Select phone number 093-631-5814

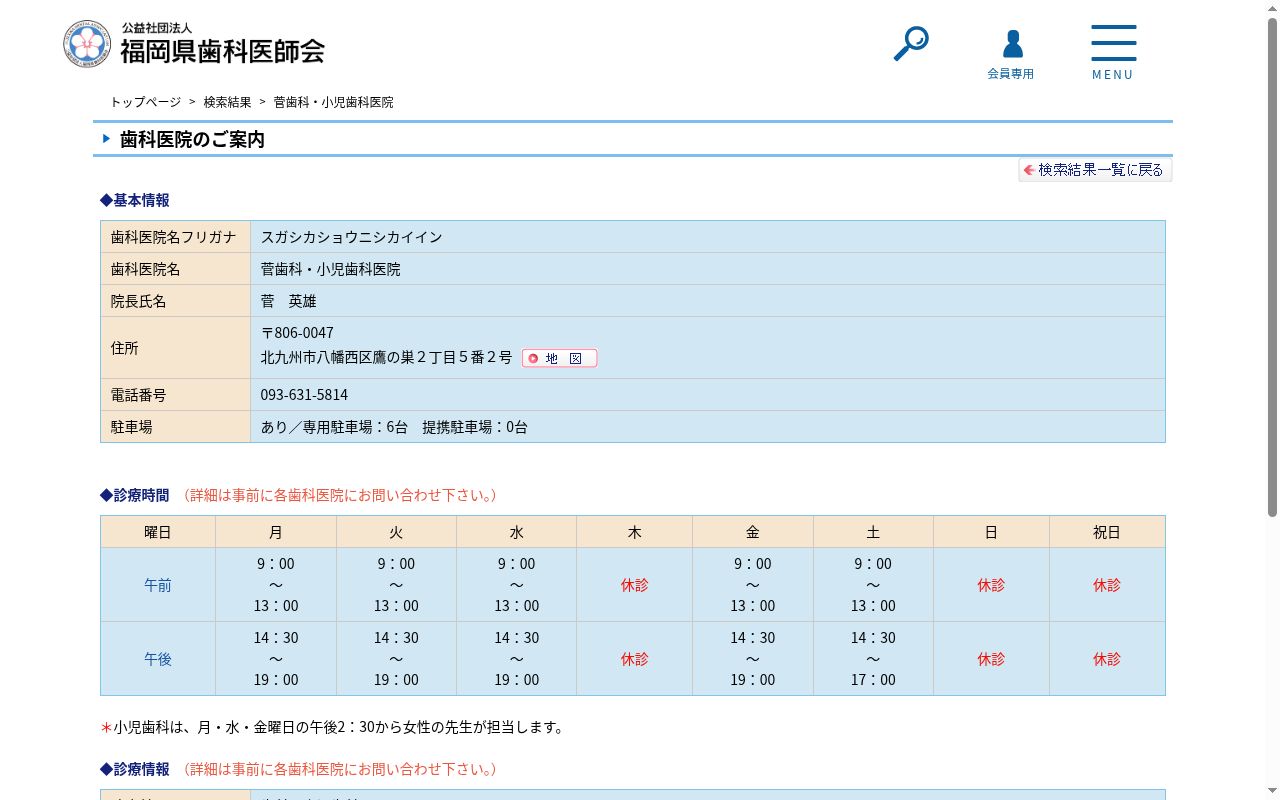click(304, 395)
